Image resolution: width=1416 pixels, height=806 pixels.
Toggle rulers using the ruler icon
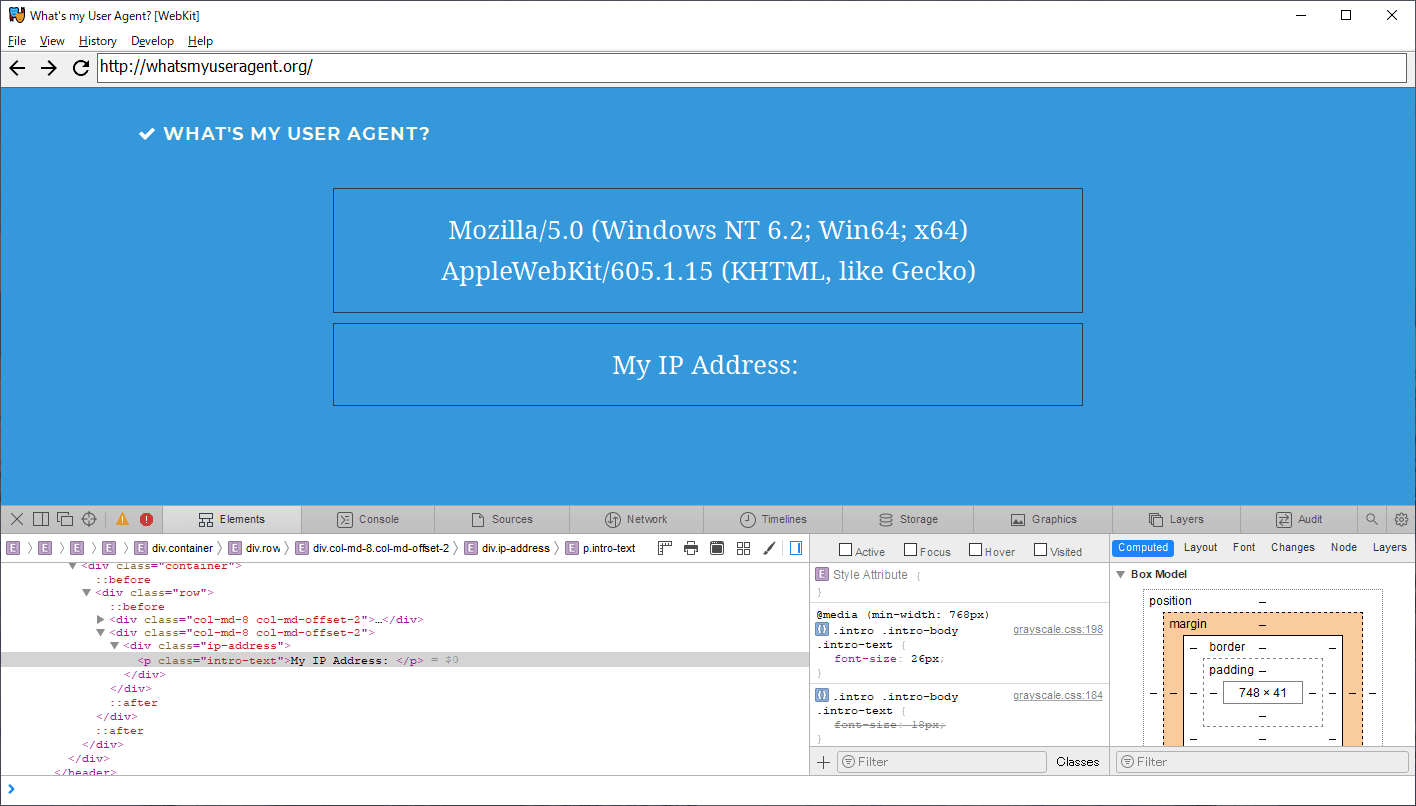665,547
